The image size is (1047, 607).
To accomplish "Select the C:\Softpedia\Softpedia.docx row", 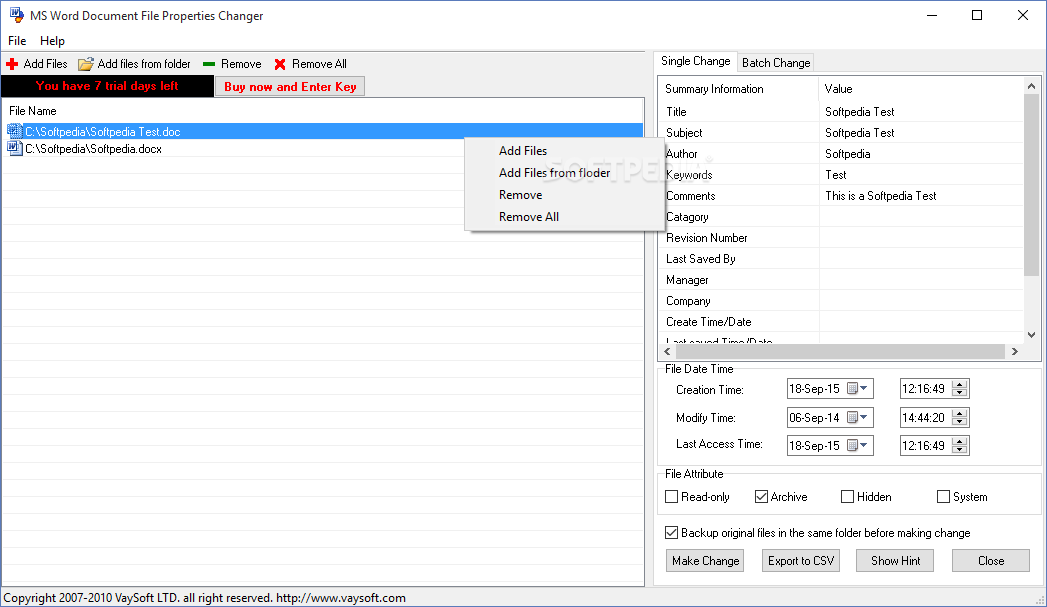I will pos(322,149).
